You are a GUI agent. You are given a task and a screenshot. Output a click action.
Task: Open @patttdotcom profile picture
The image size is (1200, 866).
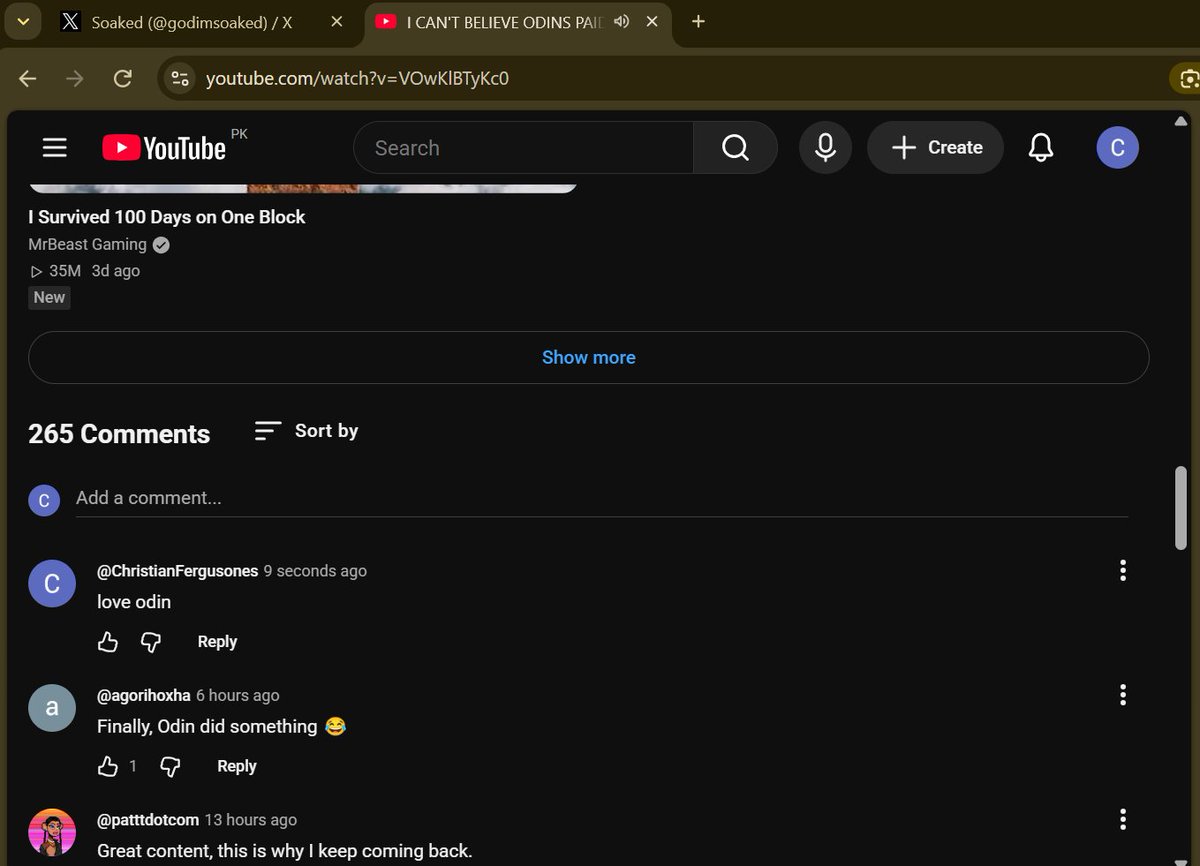(x=52, y=833)
